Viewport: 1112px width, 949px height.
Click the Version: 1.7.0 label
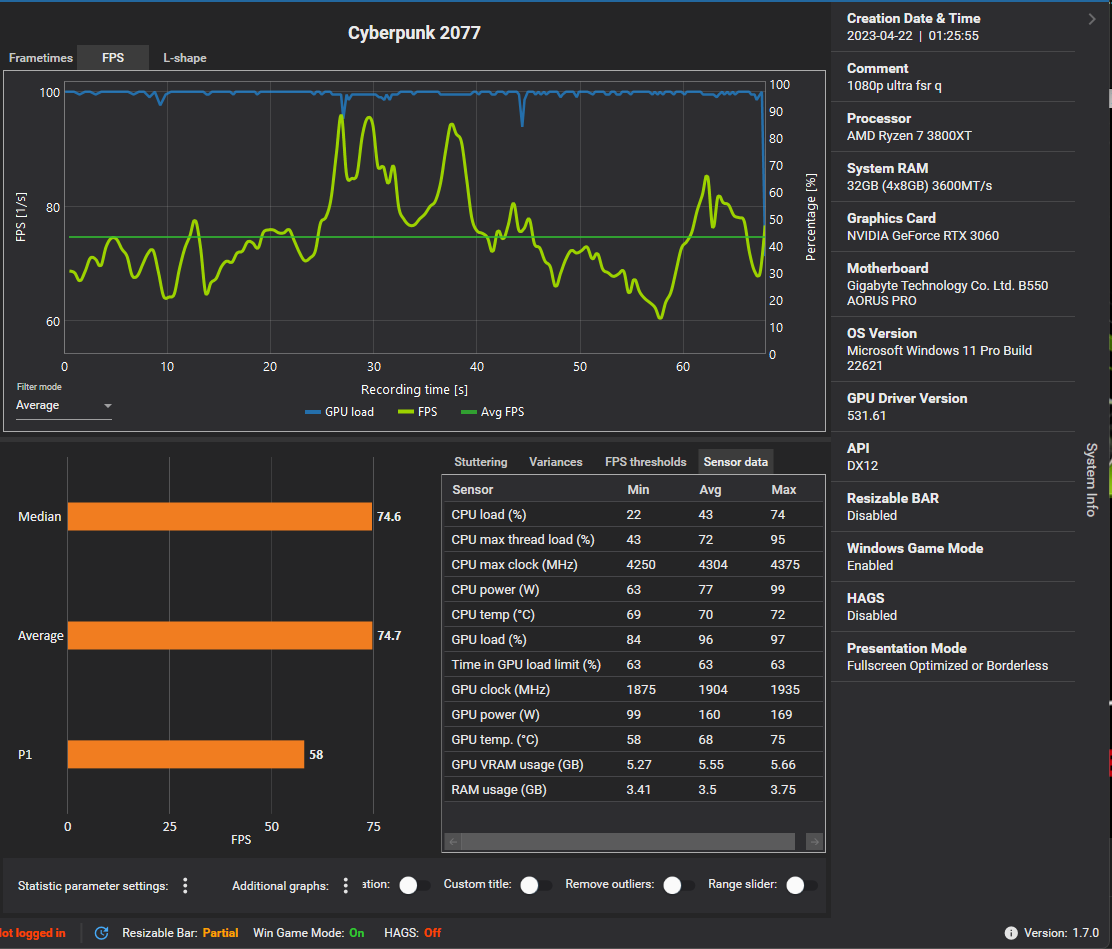[1061, 933]
